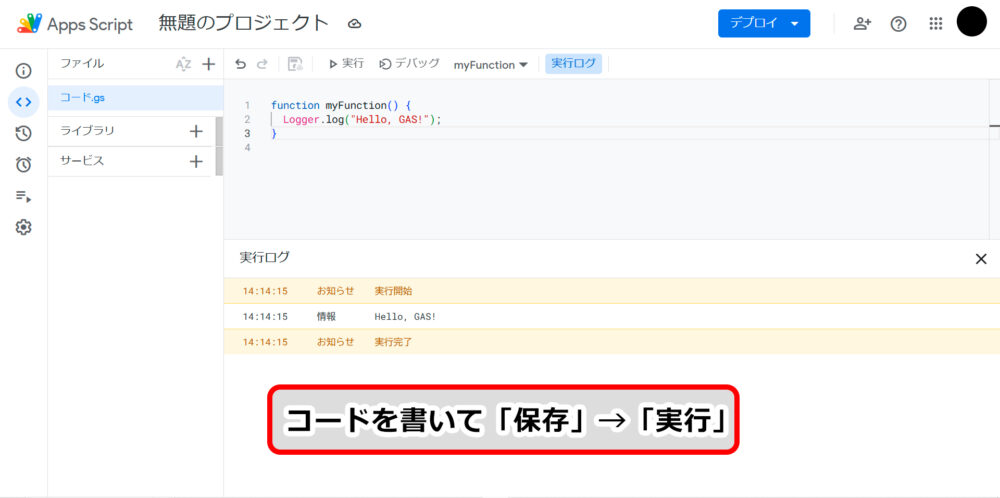Viewport: 1000px width, 498px height.
Task: Share project with add-person icon
Action: click(x=862, y=24)
